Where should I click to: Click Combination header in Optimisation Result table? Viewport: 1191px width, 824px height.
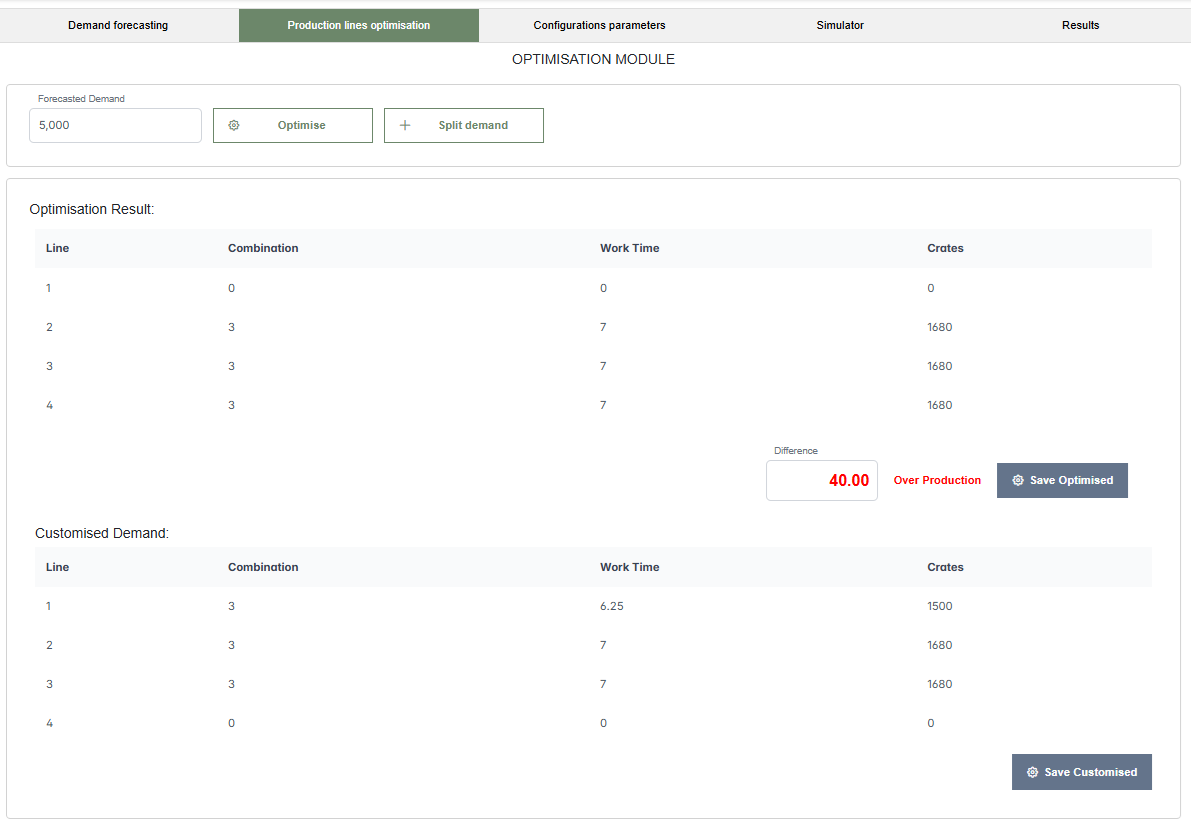(x=263, y=248)
